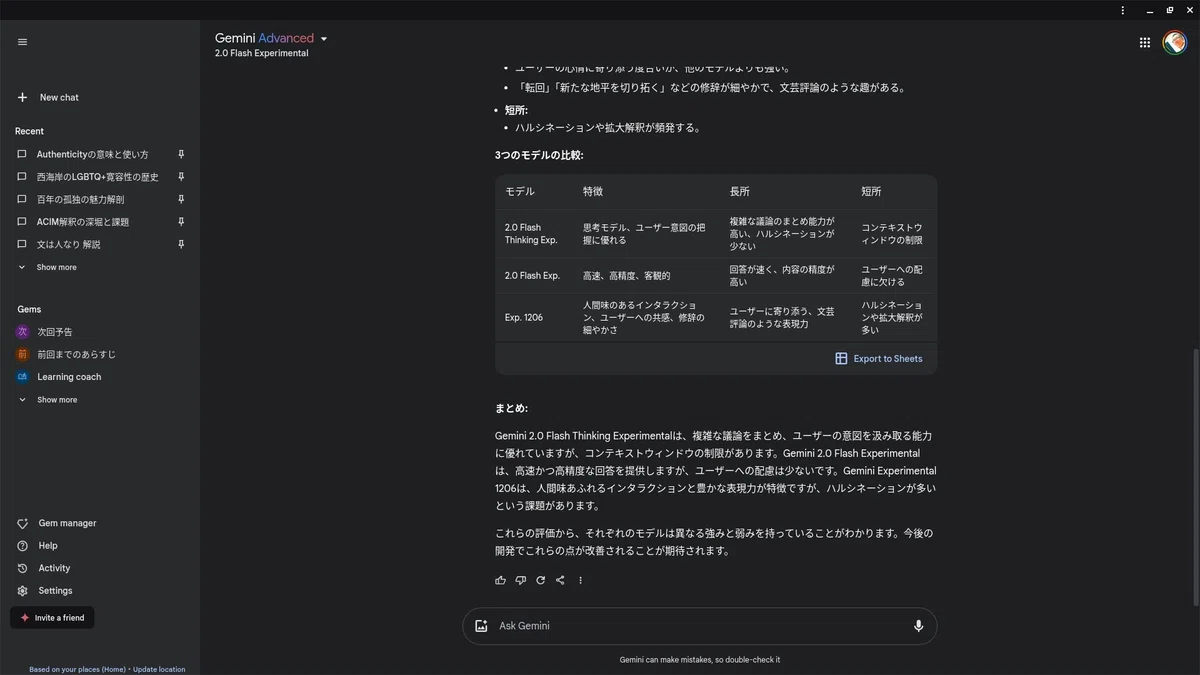Open the ACIM解釈の深堀と課題 recent chat

coord(83,222)
